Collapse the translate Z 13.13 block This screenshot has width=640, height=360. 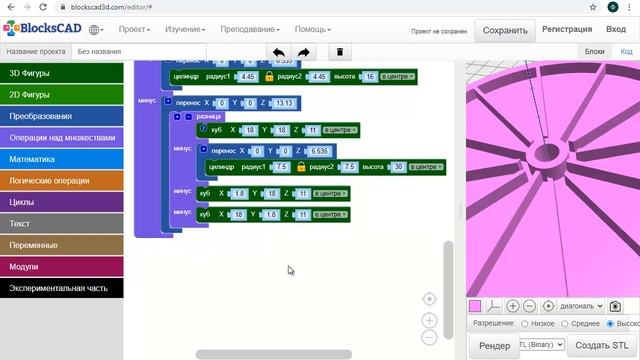168,101
